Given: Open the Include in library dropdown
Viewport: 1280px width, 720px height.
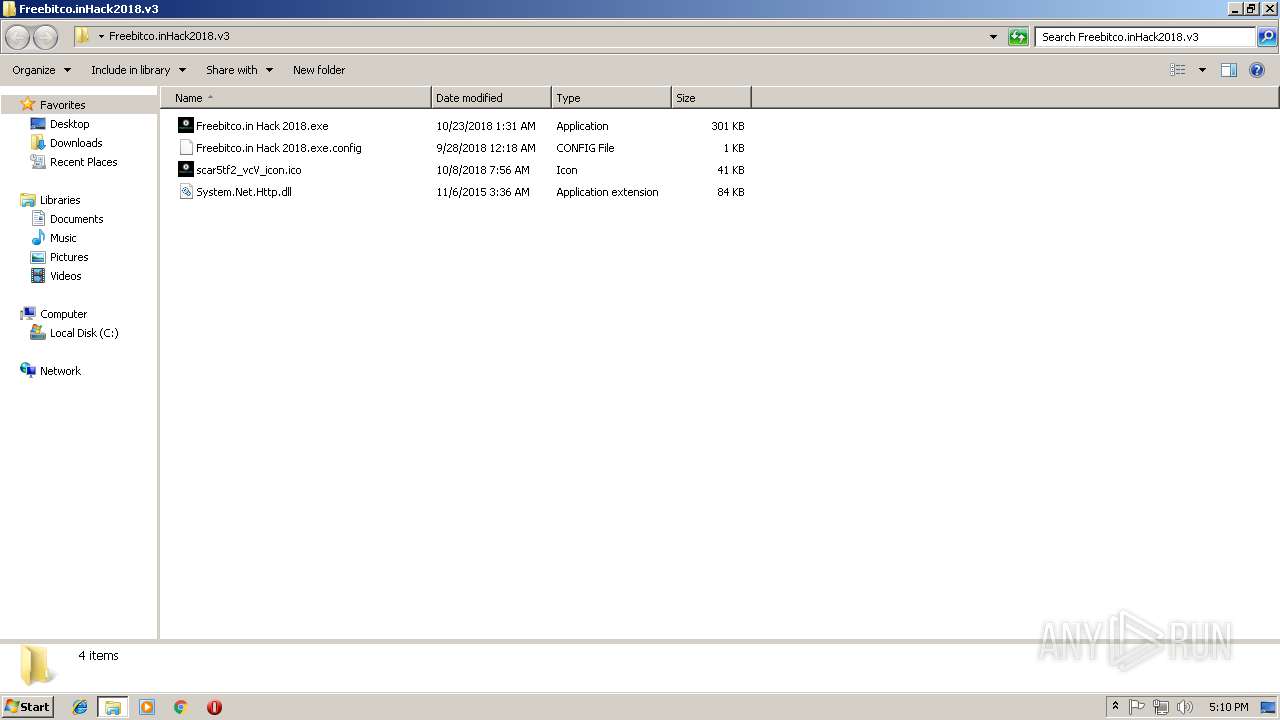Looking at the screenshot, I should 138,70.
